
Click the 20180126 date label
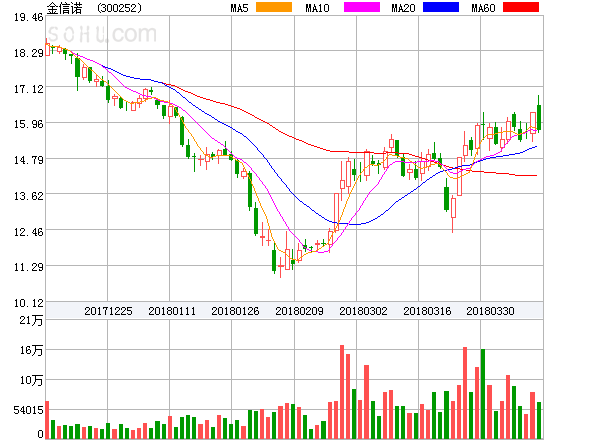pos(235,311)
